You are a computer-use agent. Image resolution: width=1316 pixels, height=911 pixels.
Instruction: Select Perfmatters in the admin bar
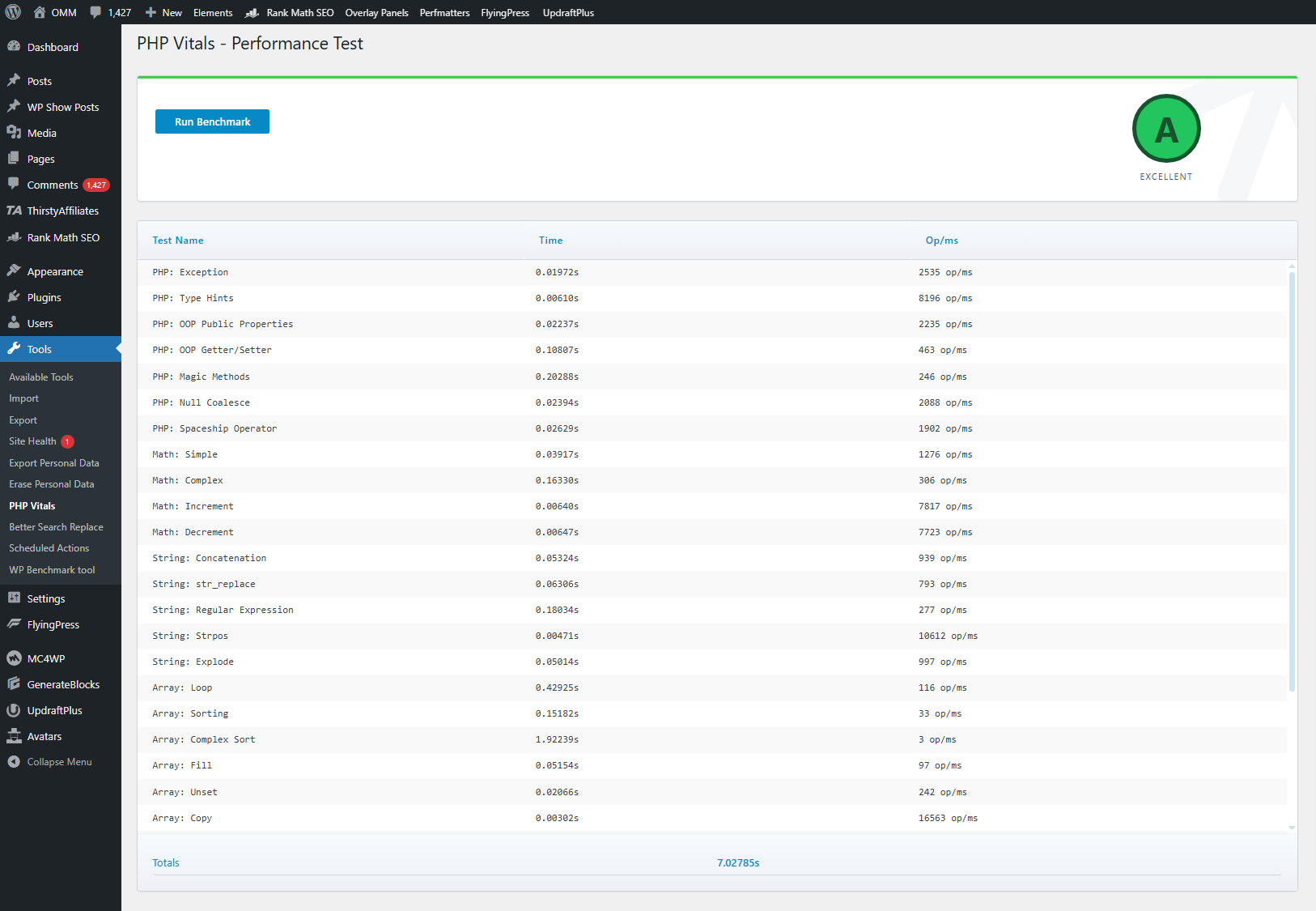444,12
